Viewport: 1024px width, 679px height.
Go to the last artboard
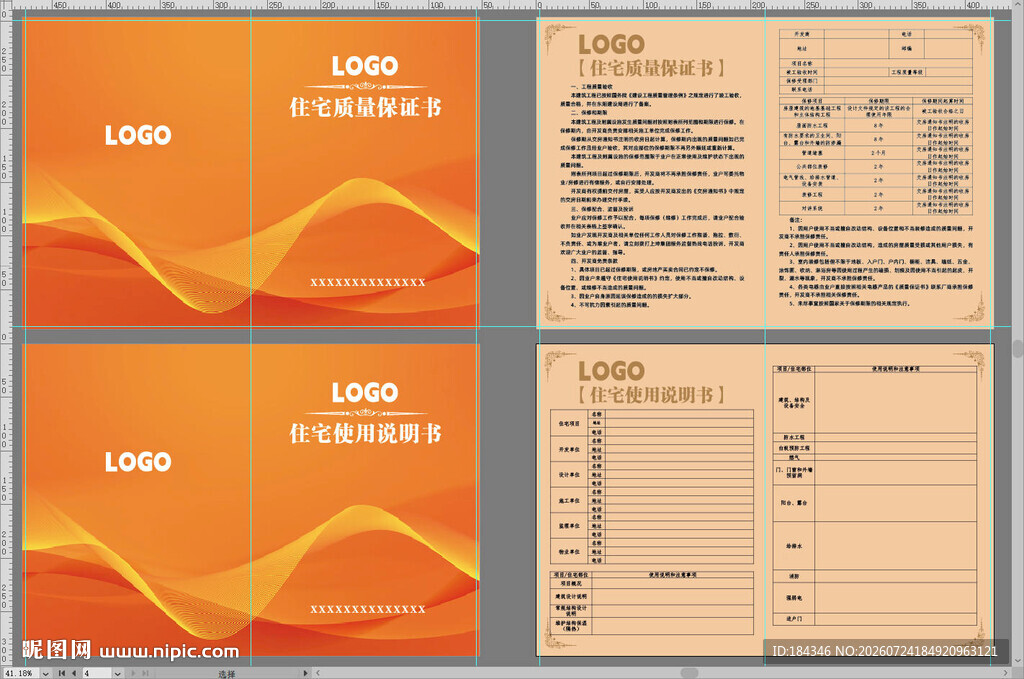tap(145, 673)
